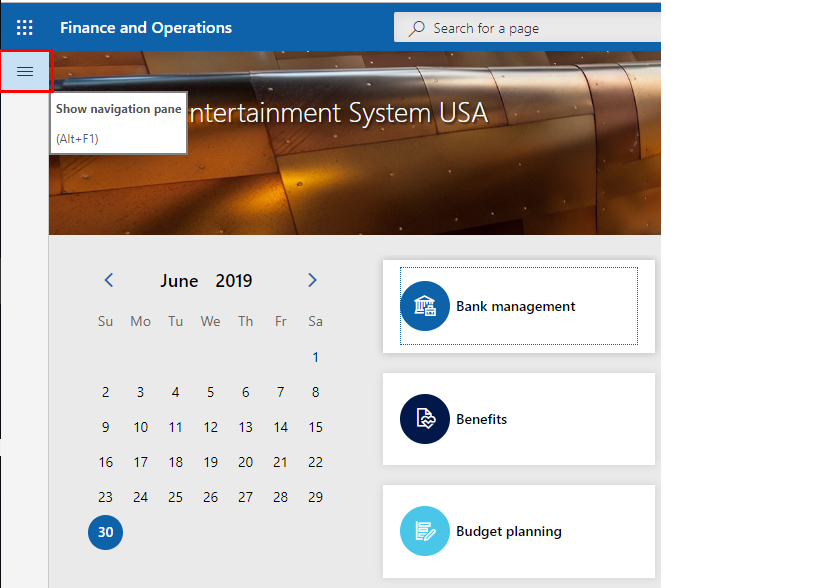The height and width of the screenshot is (588, 816).
Task: Select date 12 in calendar
Action: click(210, 427)
